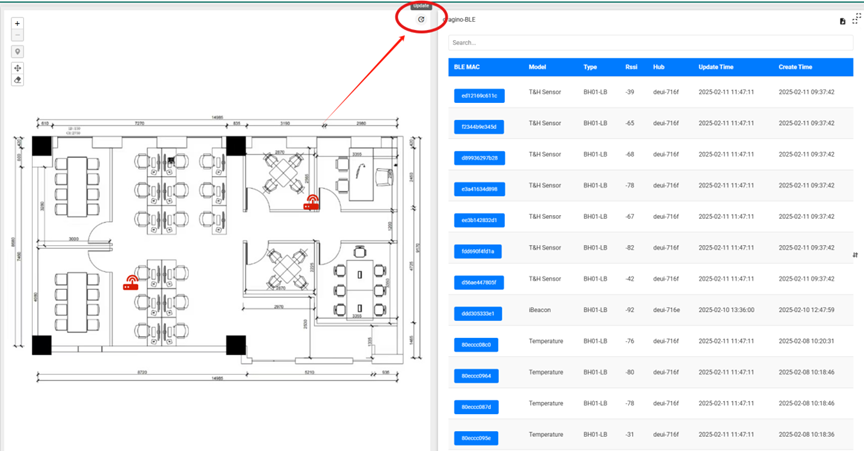Viewport: 864px width, 451px height.
Task: Select the eraser tool on map
Action: (x=18, y=80)
